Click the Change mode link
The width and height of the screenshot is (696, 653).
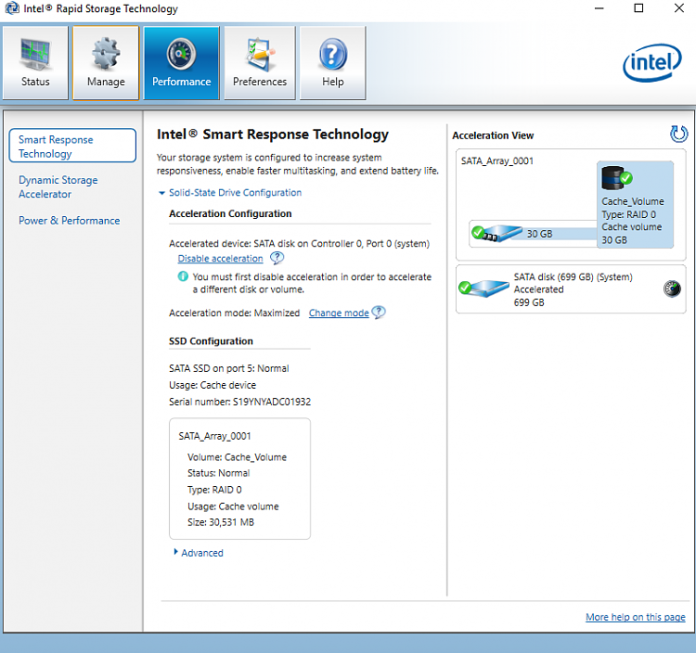tap(338, 313)
